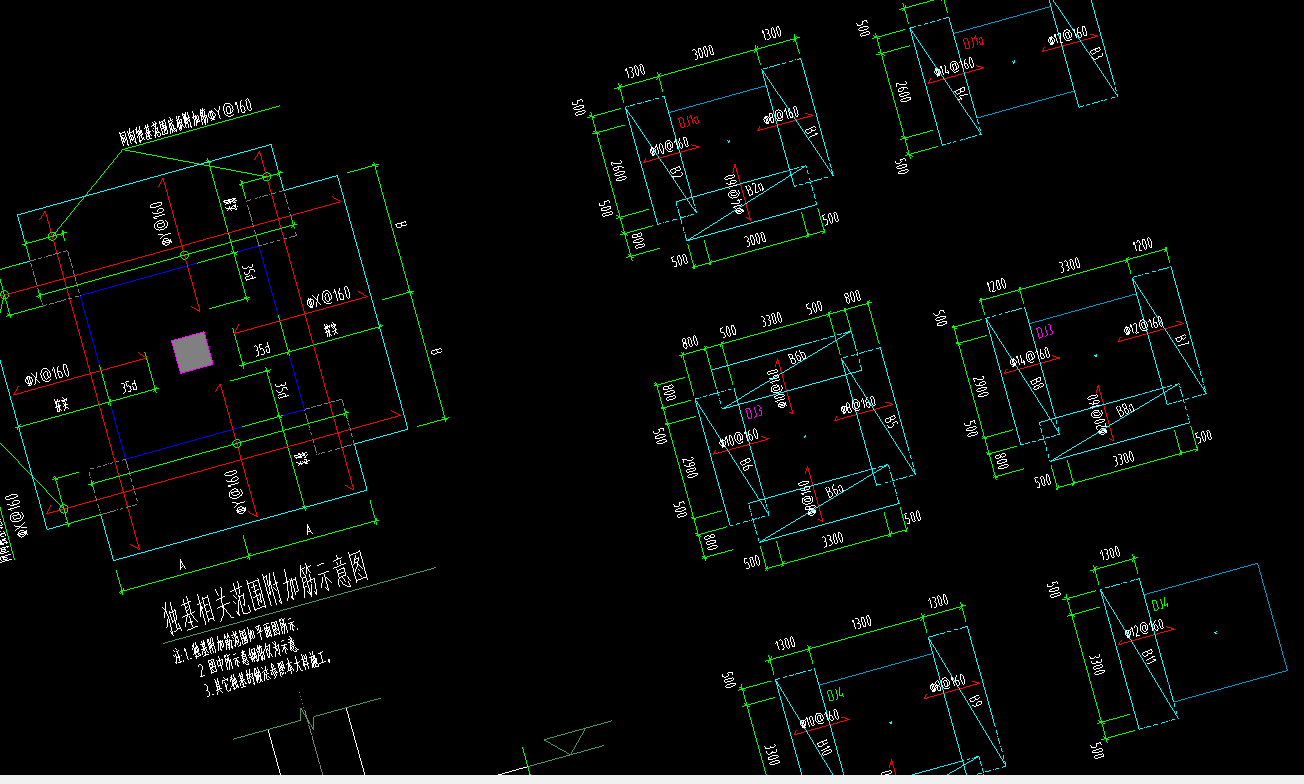Select the B10 slab label

pos(824,748)
